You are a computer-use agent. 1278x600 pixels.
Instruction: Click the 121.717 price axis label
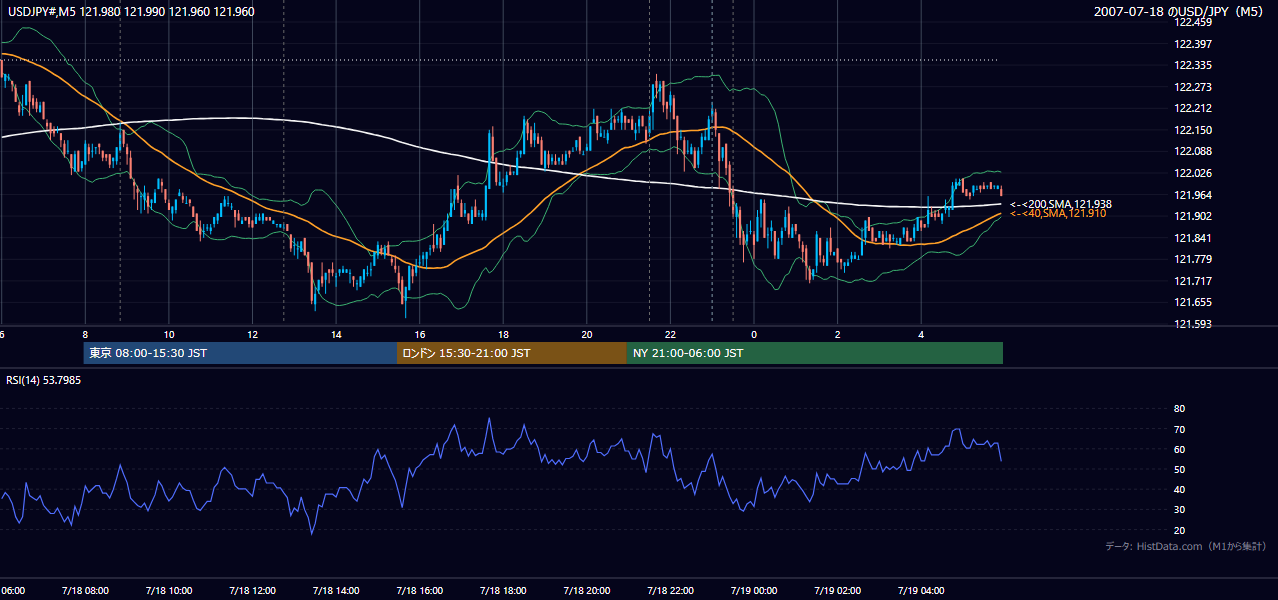coord(1191,281)
